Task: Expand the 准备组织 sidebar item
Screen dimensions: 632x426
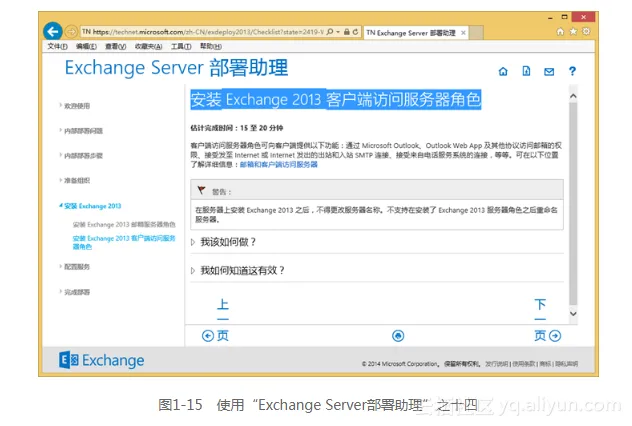Action: pos(60,181)
